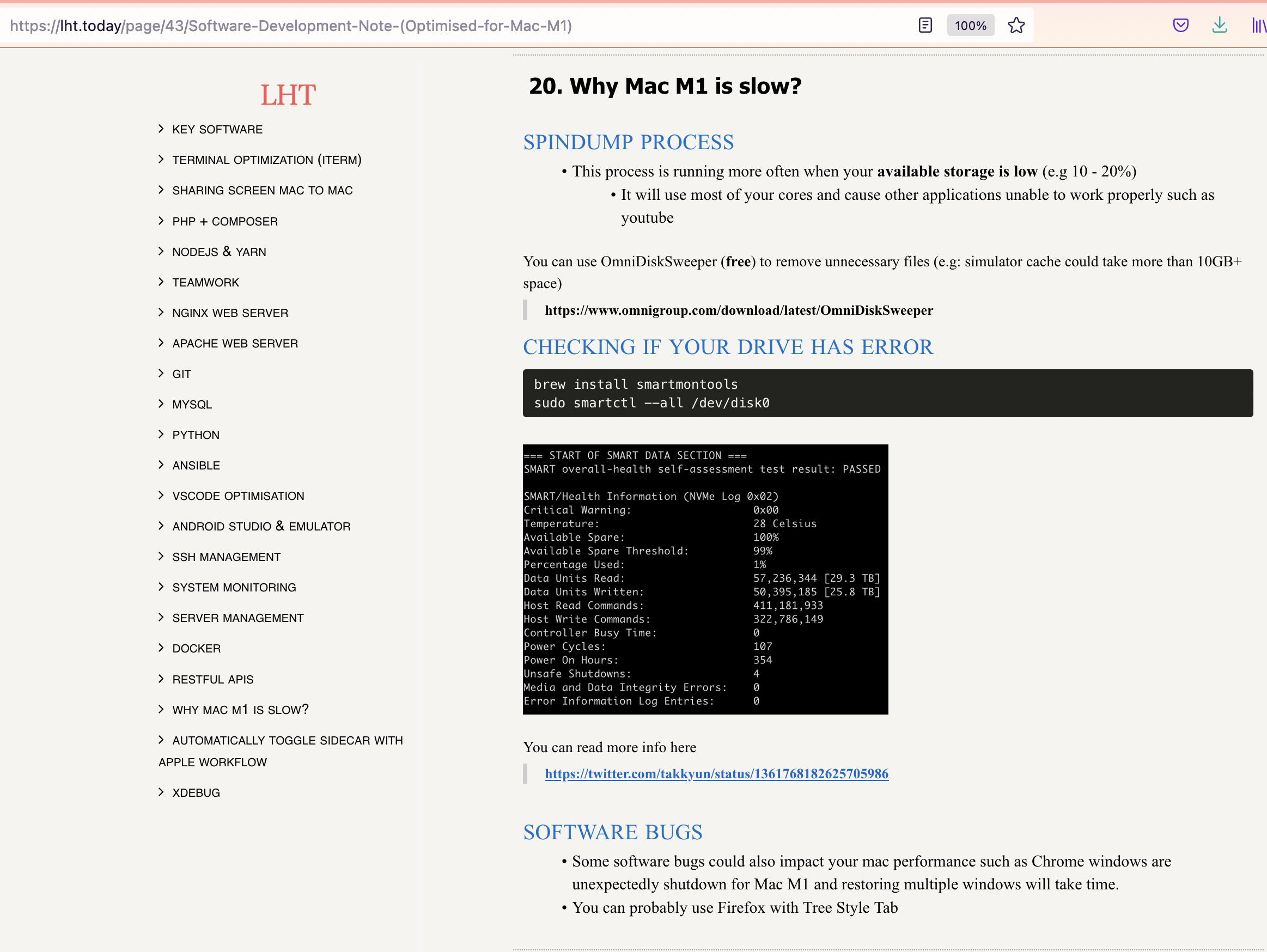Open VSCode Optimisation menu item
1267x952 pixels.
point(237,496)
